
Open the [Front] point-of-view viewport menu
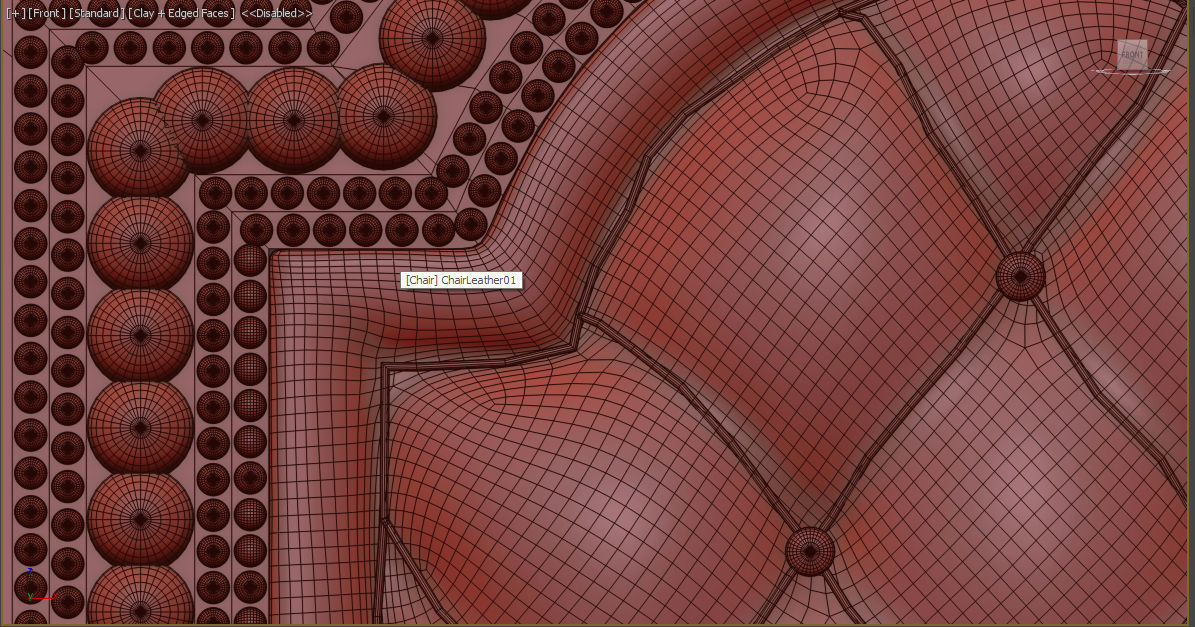(x=46, y=14)
